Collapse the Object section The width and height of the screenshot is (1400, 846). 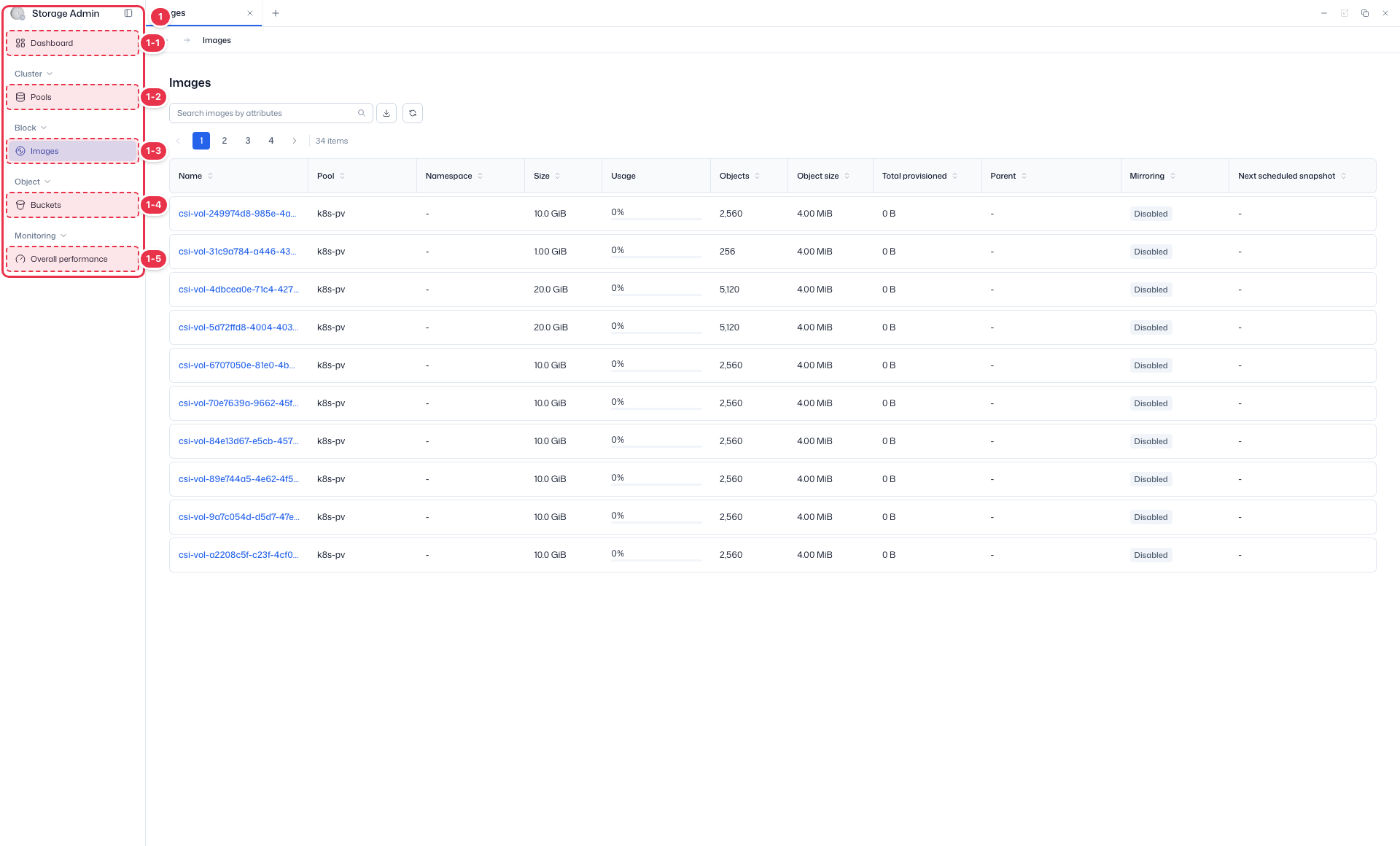33,182
